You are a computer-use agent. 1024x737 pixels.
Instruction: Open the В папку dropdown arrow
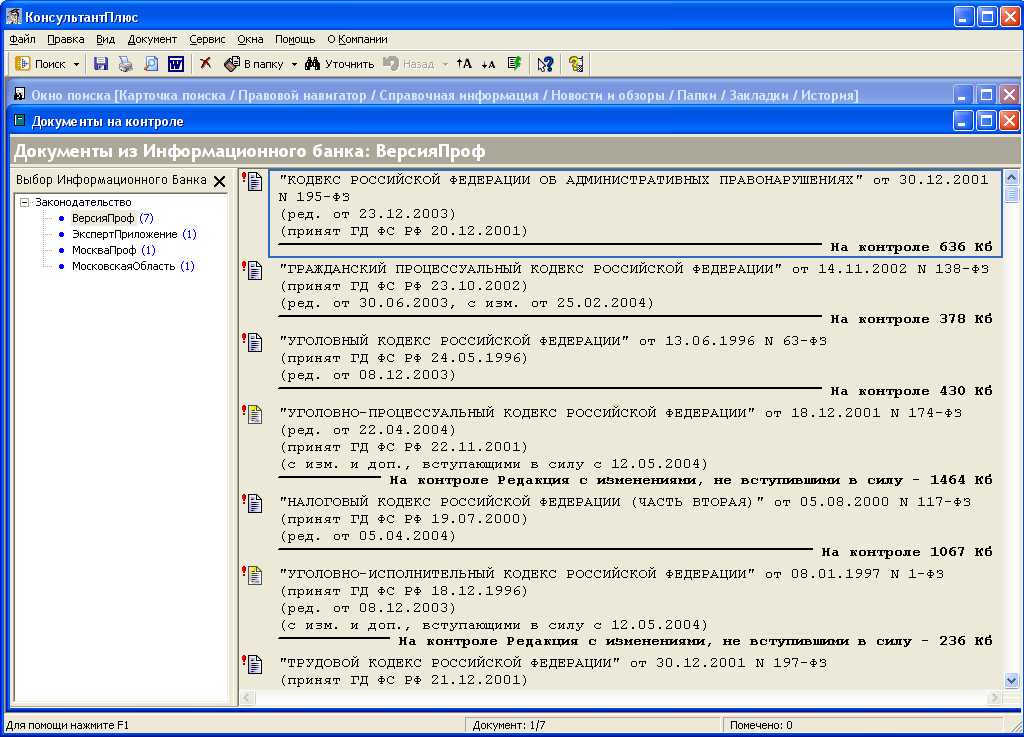tap(294, 64)
